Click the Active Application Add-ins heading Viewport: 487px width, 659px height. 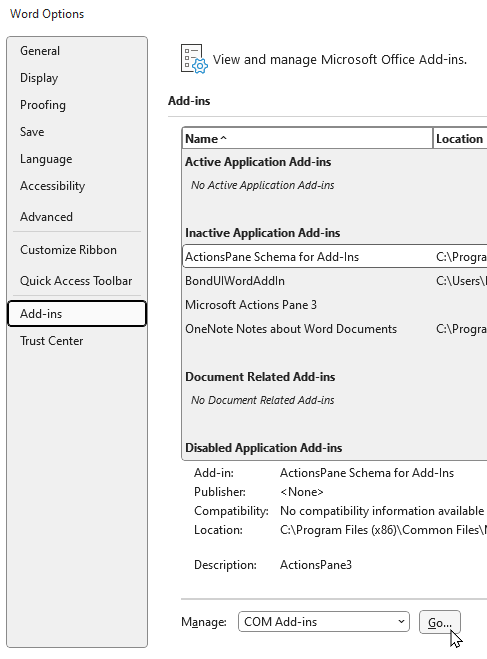coord(258,162)
